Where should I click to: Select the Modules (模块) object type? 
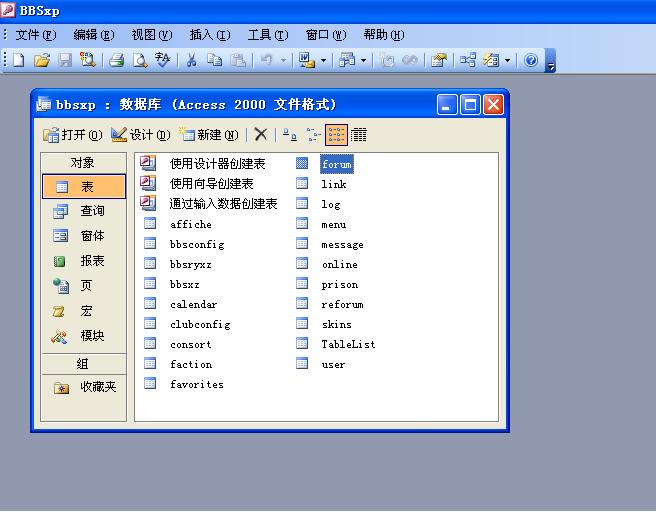pos(84,336)
